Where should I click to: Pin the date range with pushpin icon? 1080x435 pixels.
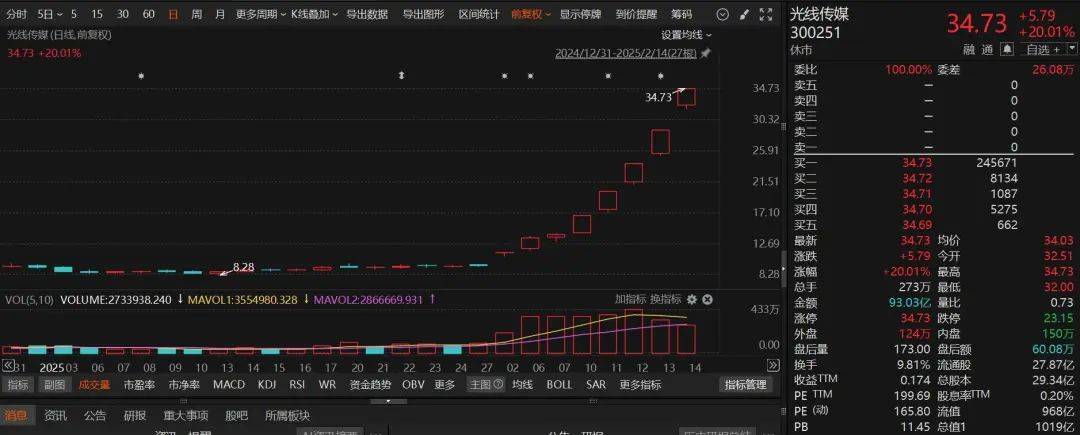point(705,53)
